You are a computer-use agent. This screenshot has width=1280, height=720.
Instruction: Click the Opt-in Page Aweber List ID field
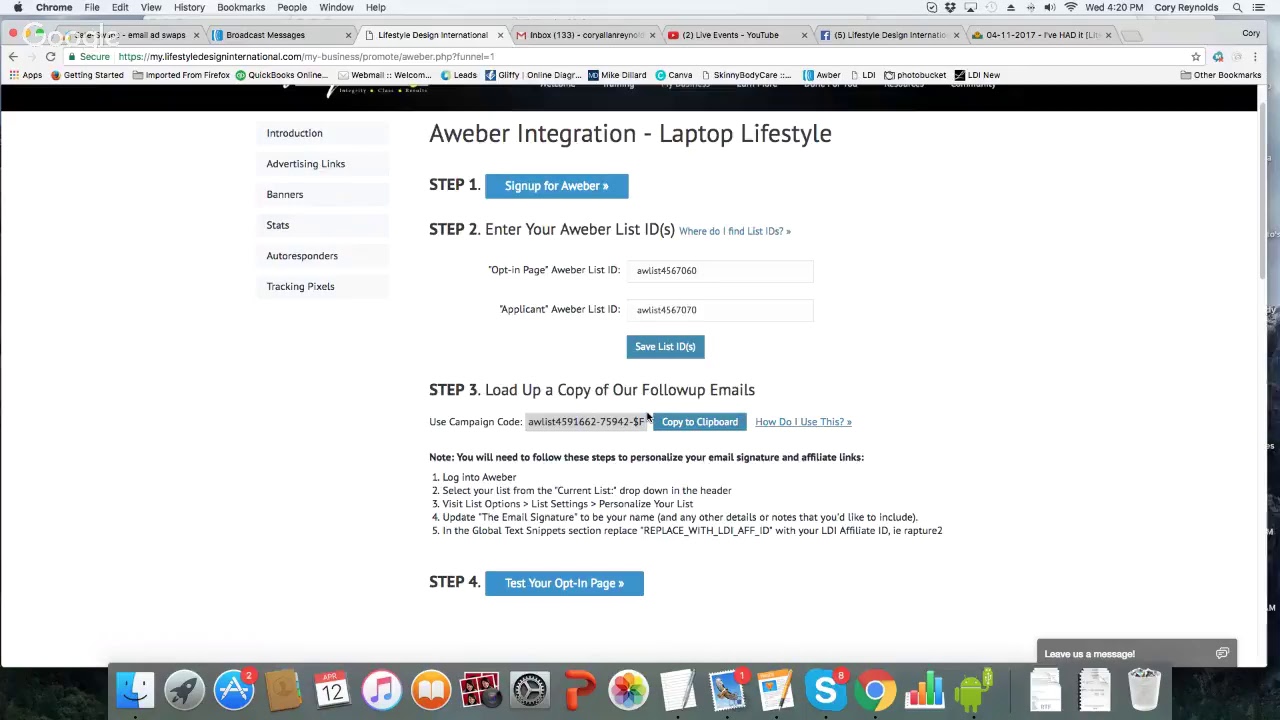(720, 270)
